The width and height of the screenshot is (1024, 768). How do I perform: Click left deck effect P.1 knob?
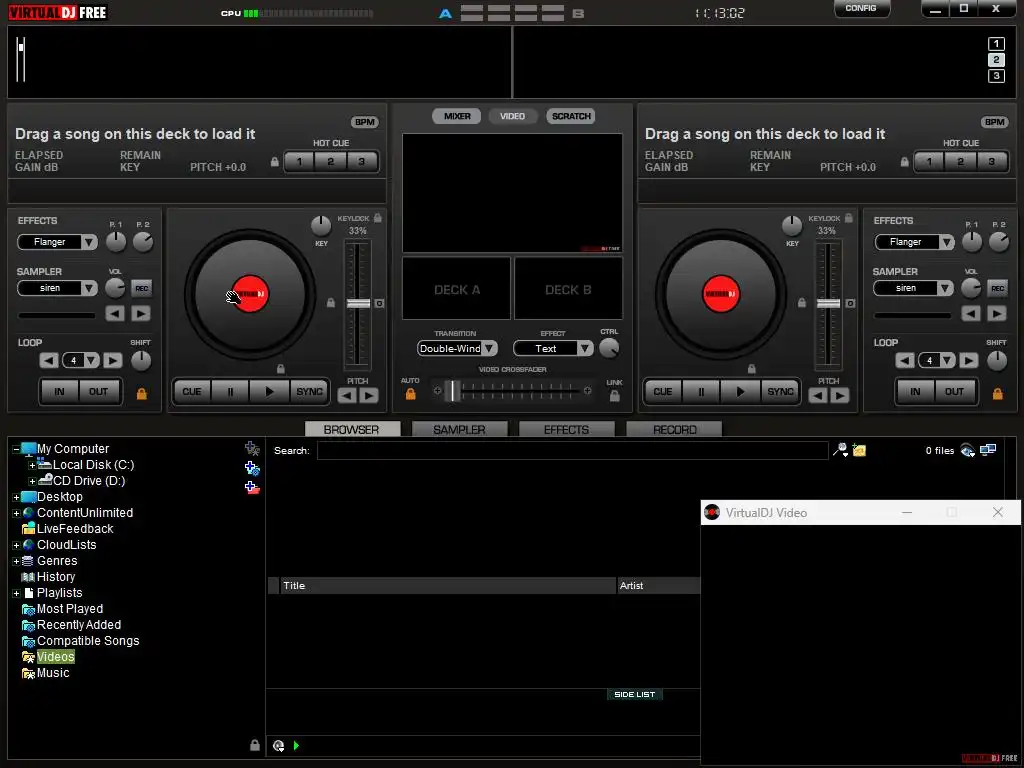tap(116, 242)
